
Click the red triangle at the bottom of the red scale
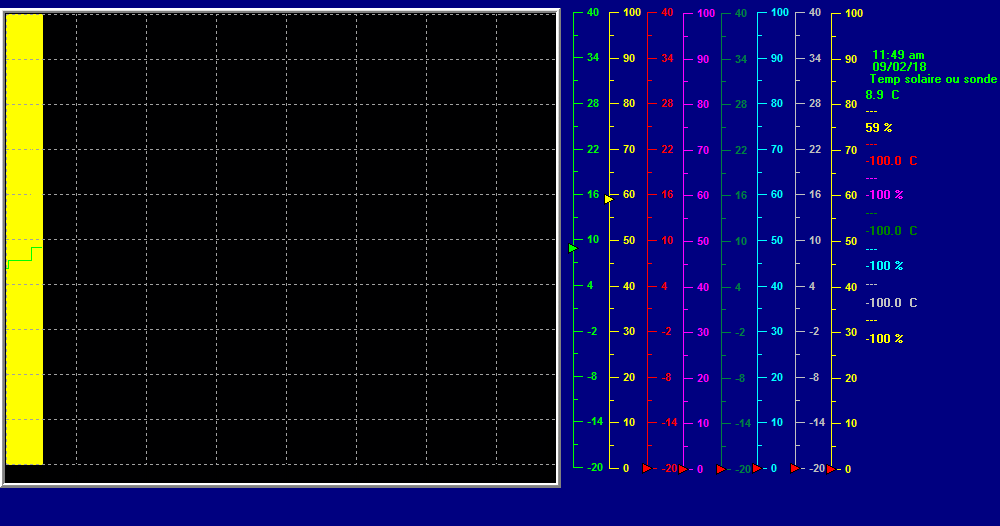647,468
